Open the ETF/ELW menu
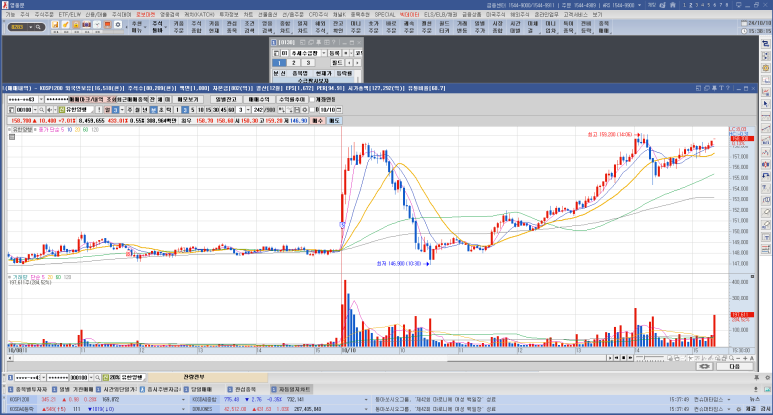 click(x=70, y=15)
